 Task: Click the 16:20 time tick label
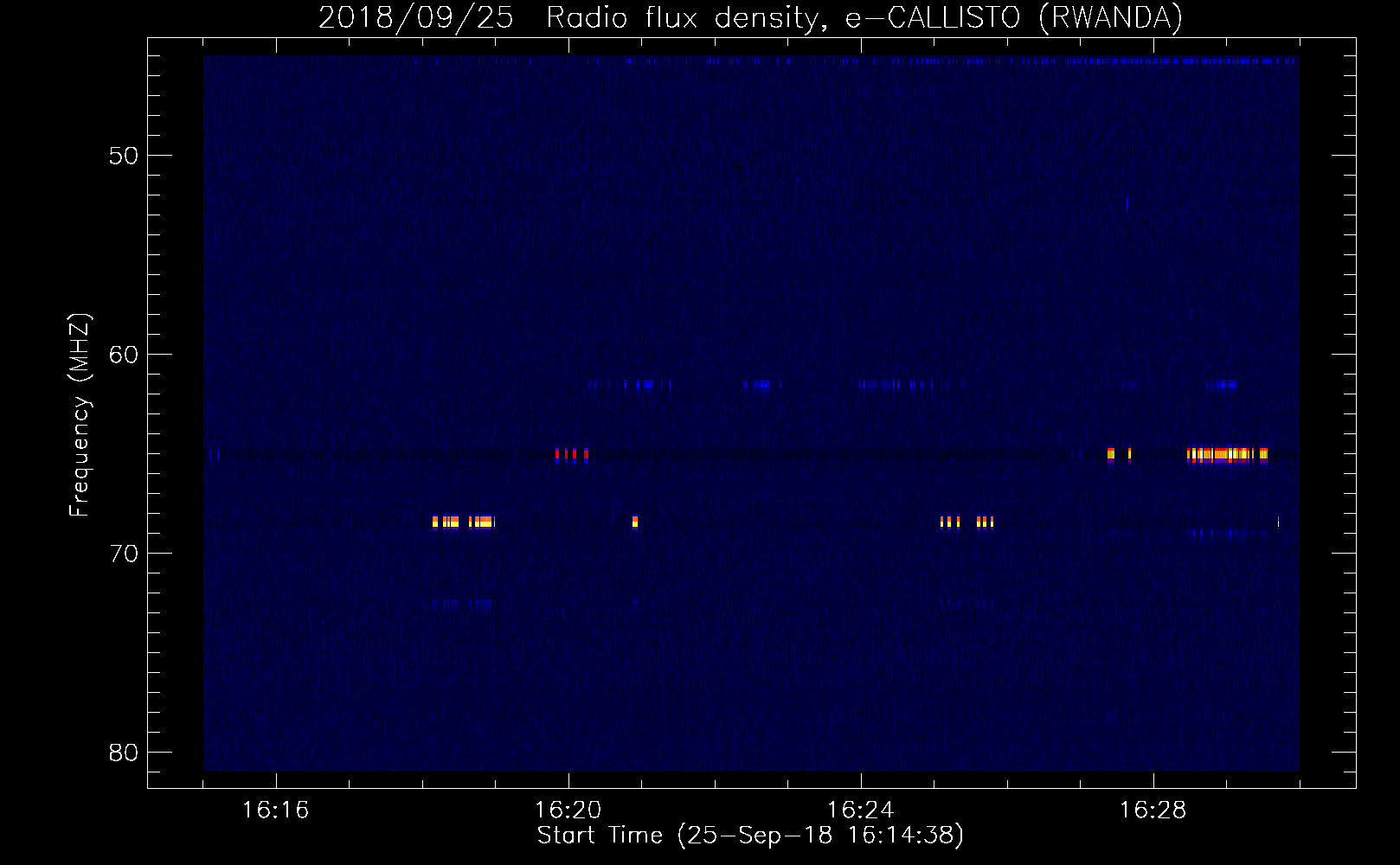(x=568, y=811)
